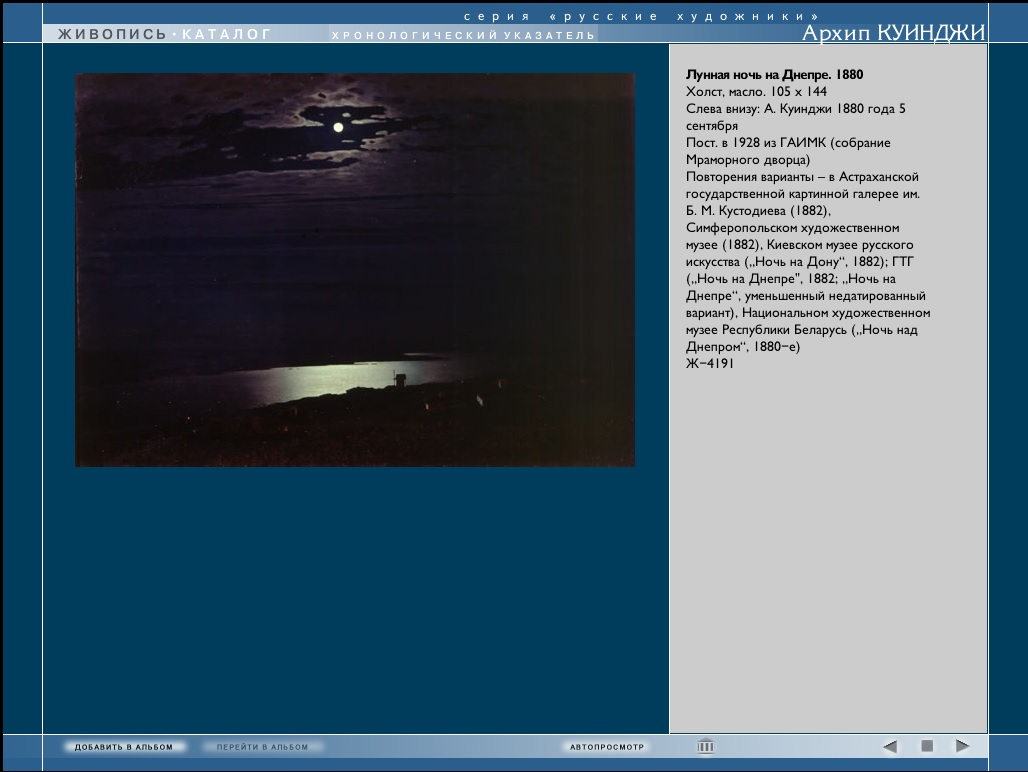Select the title Лунная ночь на Днепре. 1880

[774, 75]
